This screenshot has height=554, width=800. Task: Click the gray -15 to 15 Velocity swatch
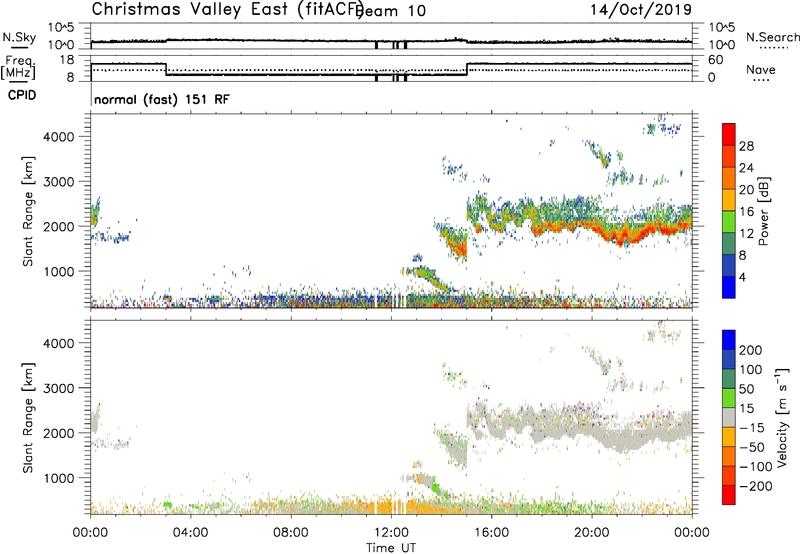point(729,418)
